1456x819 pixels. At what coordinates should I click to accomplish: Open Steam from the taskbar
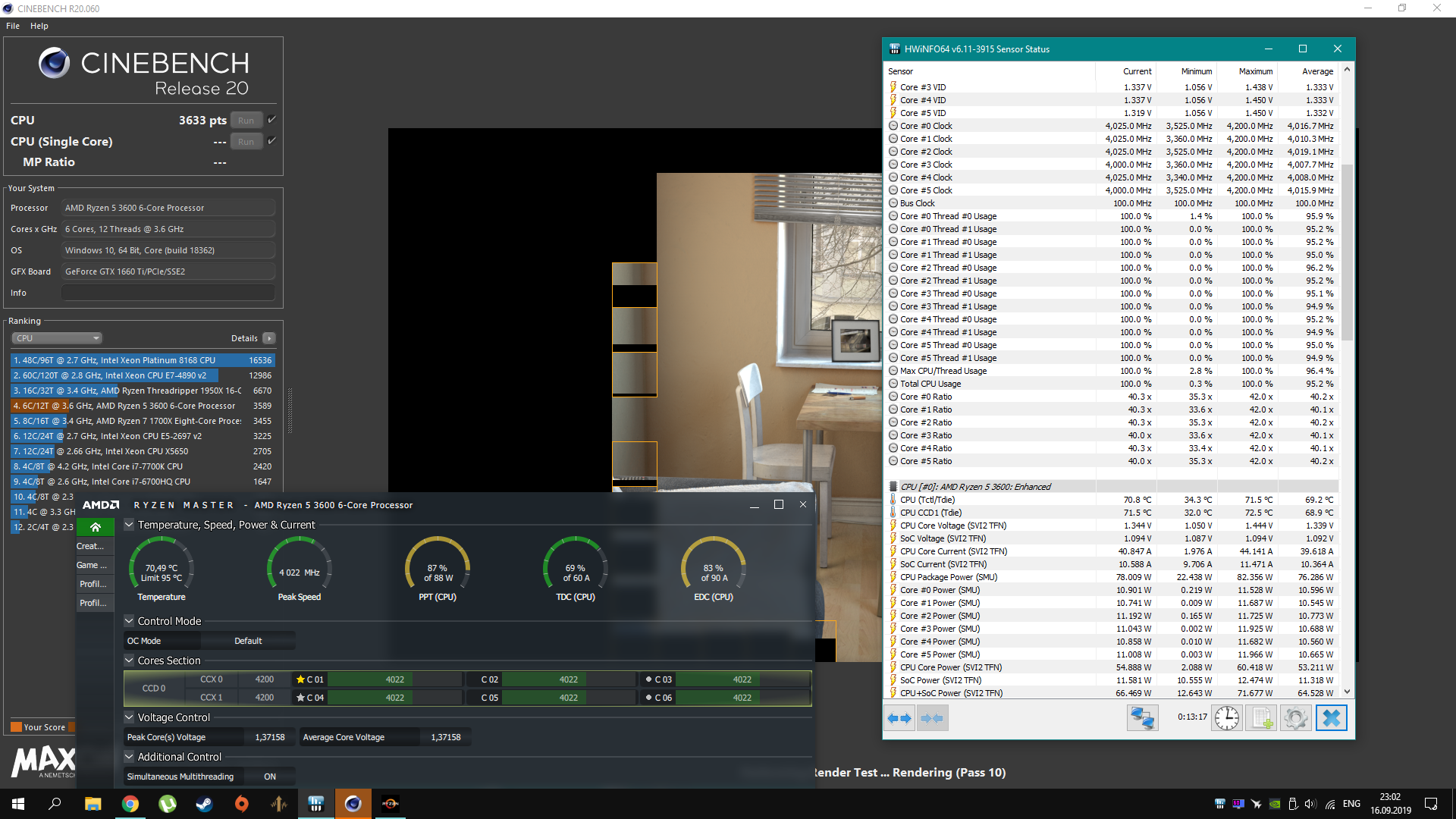[x=205, y=804]
